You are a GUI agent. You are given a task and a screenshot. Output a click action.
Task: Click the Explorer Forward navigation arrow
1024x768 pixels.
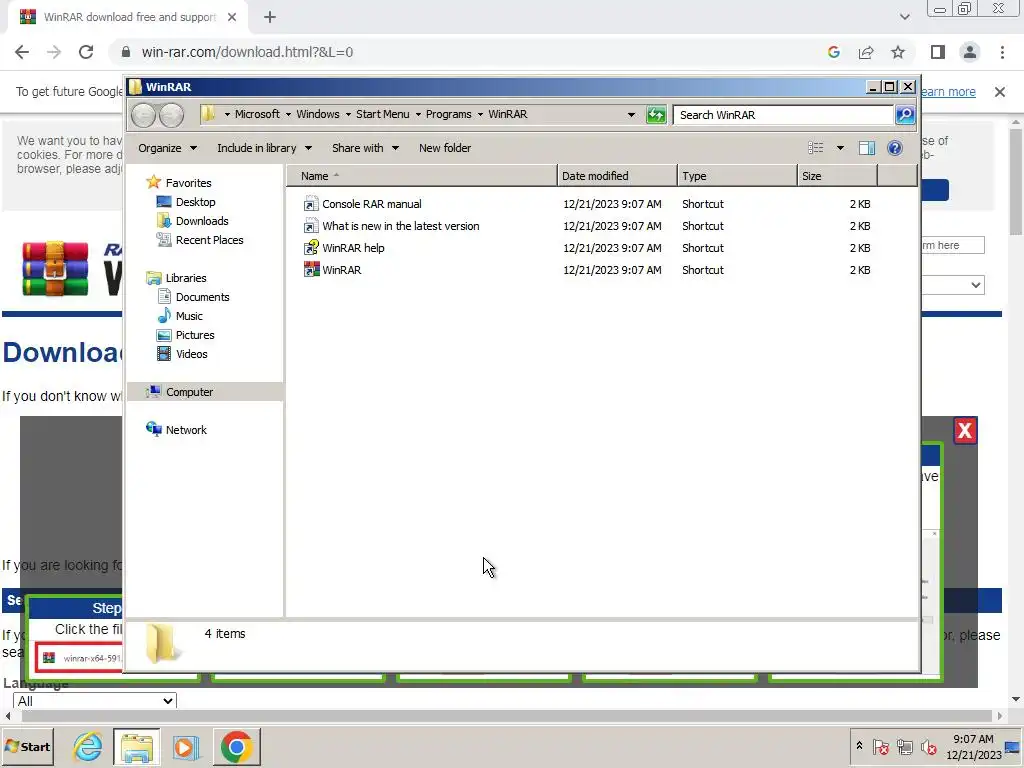click(x=172, y=116)
